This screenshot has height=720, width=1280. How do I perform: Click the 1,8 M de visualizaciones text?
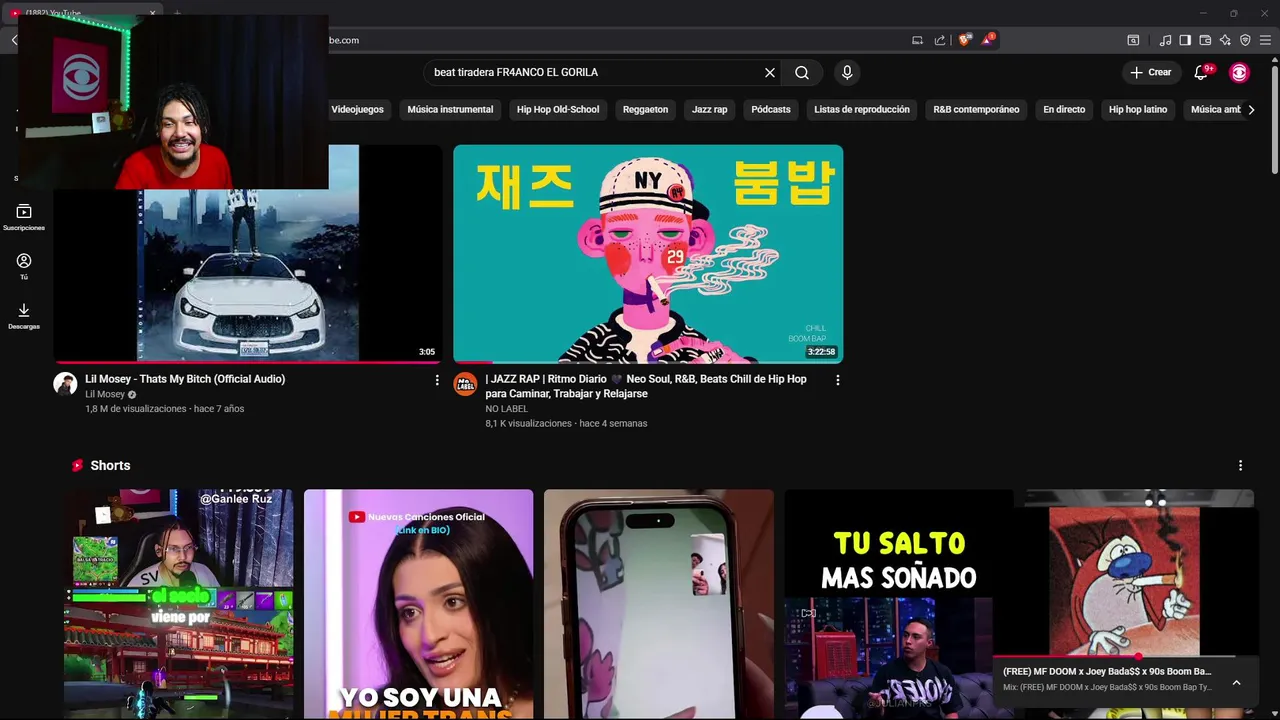pos(136,409)
